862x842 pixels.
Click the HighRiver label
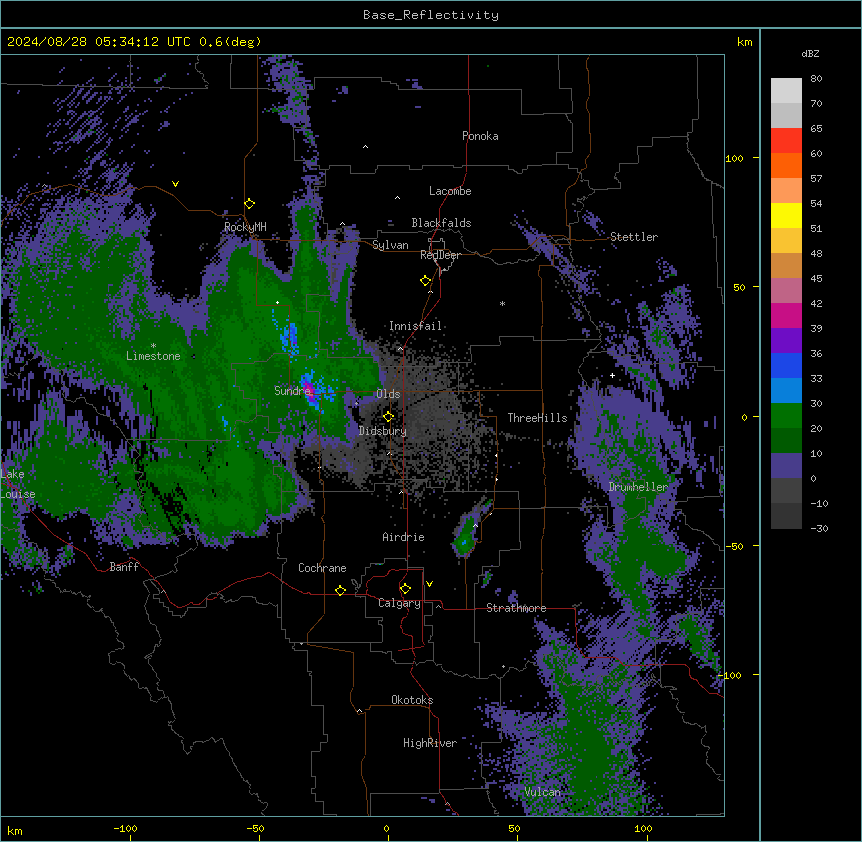click(x=430, y=743)
